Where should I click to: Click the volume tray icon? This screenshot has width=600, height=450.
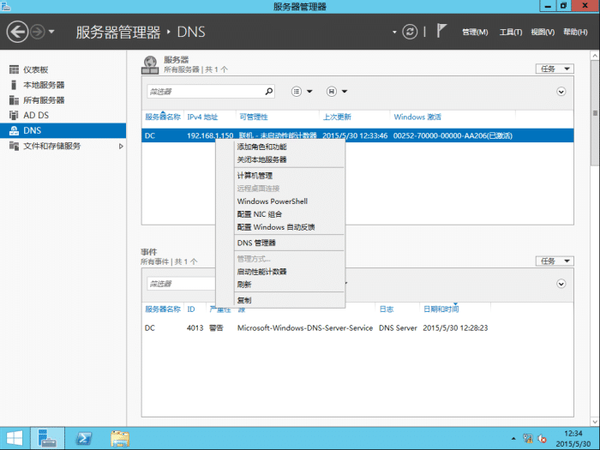[542, 439]
